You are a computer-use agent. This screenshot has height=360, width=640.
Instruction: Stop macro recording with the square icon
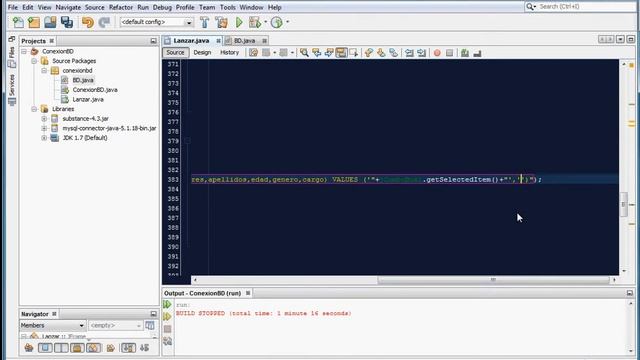(x=449, y=53)
